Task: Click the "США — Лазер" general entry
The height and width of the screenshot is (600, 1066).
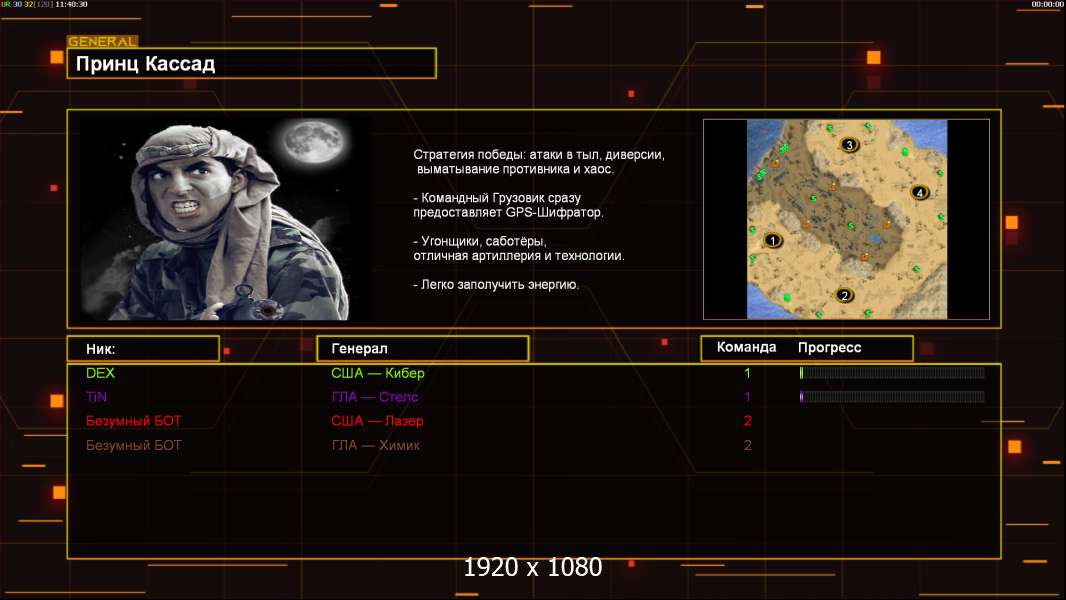Action: click(377, 421)
